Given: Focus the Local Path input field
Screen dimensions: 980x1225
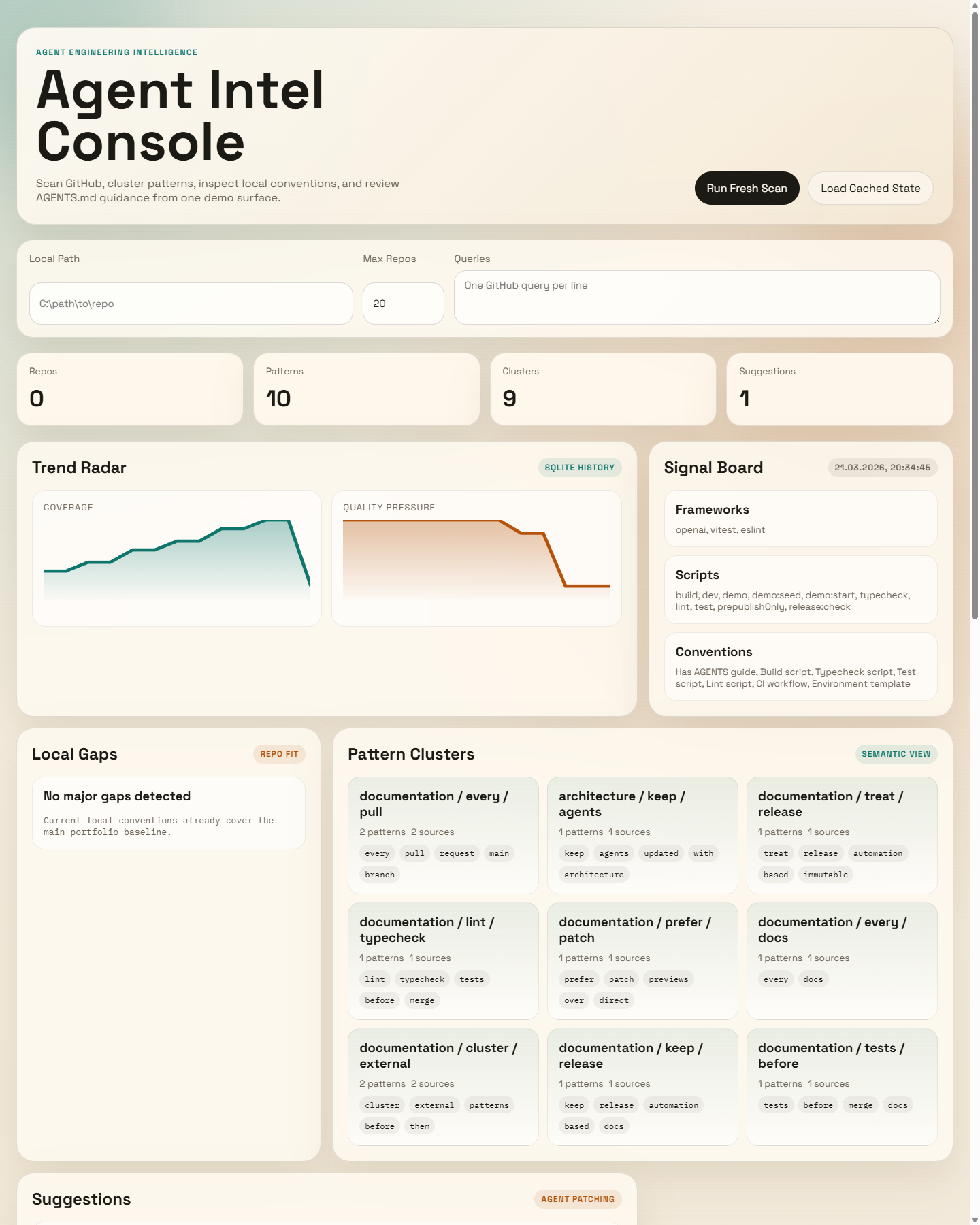Looking at the screenshot, I should pyautogui.click(x=191, y=304).
